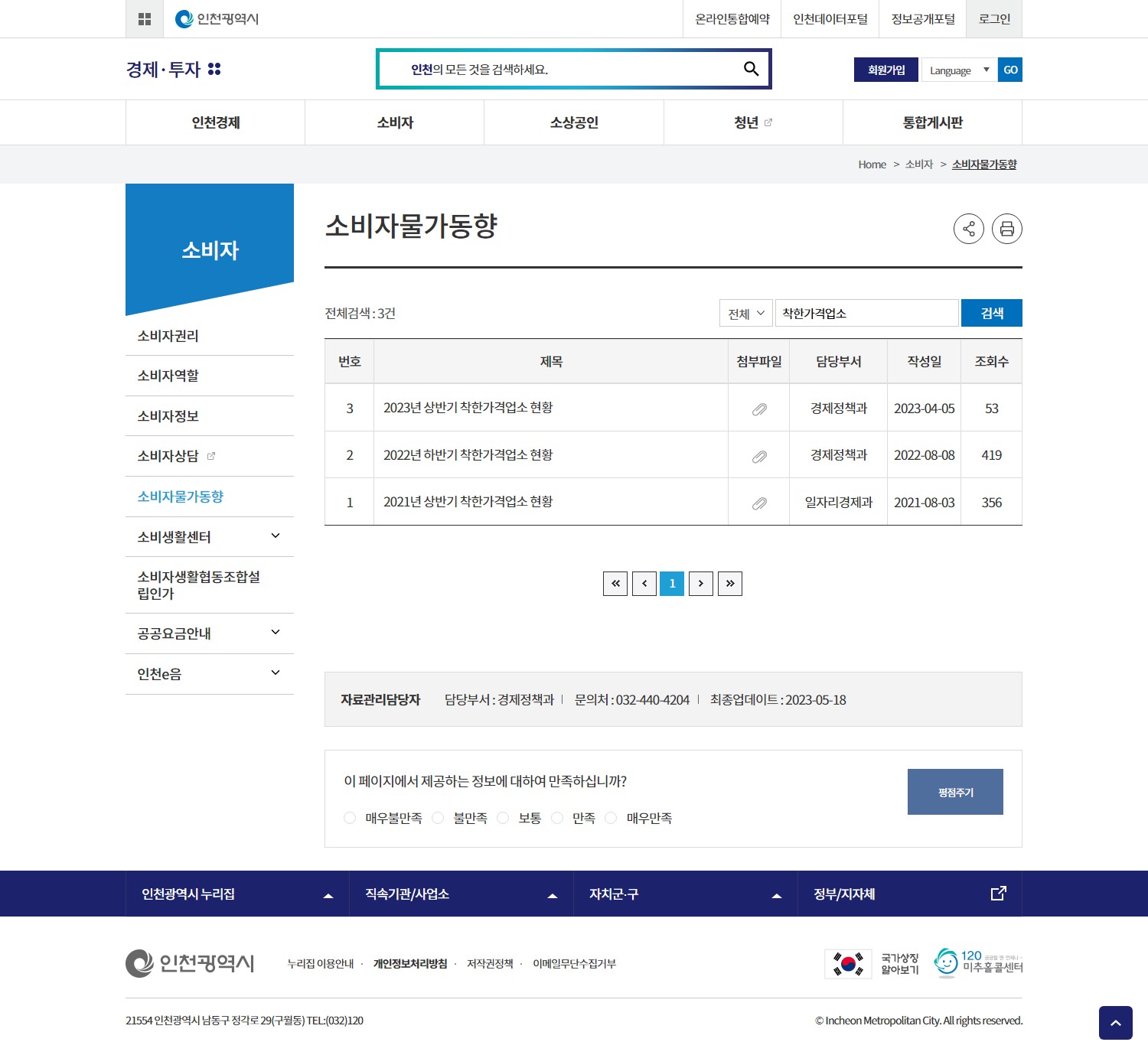Click the print page icon
The width and height of the screenshot is (1148, 1055).
1007,229
